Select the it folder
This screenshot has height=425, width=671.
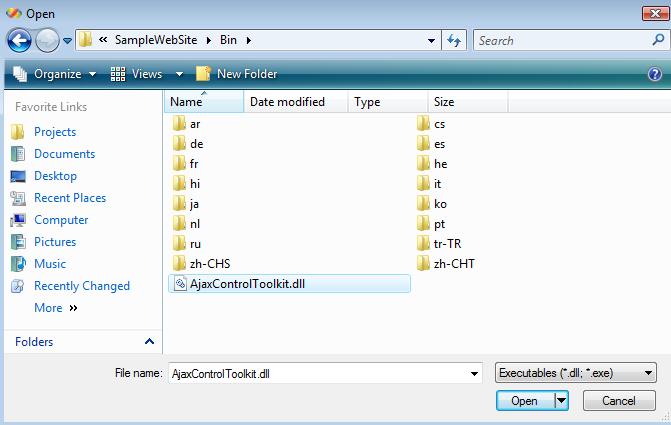pyautogui.click(x=429, y=184)
